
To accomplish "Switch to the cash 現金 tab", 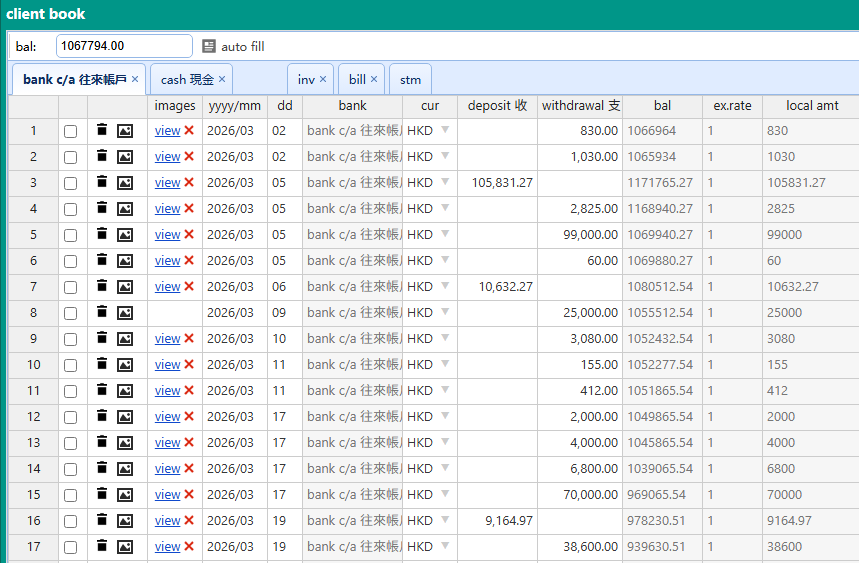I will click(x=187, y=79).
